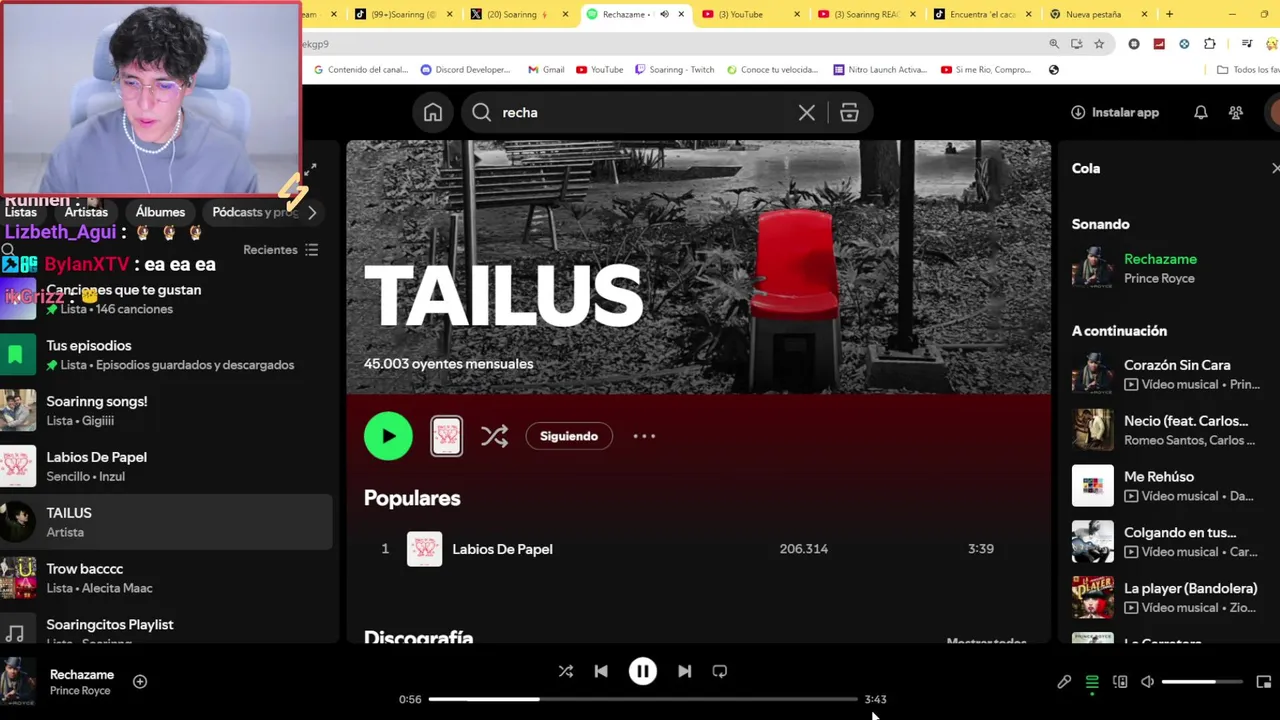The image size is (1280, 720).
Task: Click the Labios De Papel cover next to play button
Action: coord(446,436)
